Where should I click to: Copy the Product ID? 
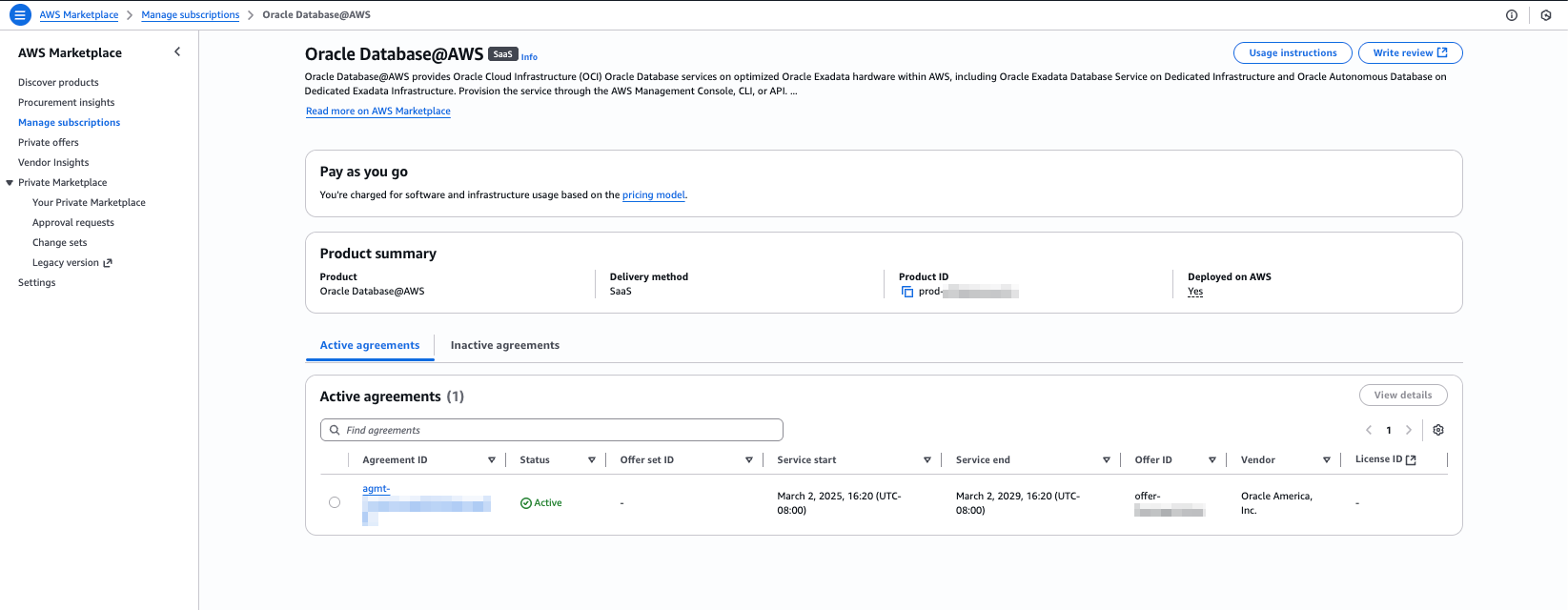tap(907, 292)
